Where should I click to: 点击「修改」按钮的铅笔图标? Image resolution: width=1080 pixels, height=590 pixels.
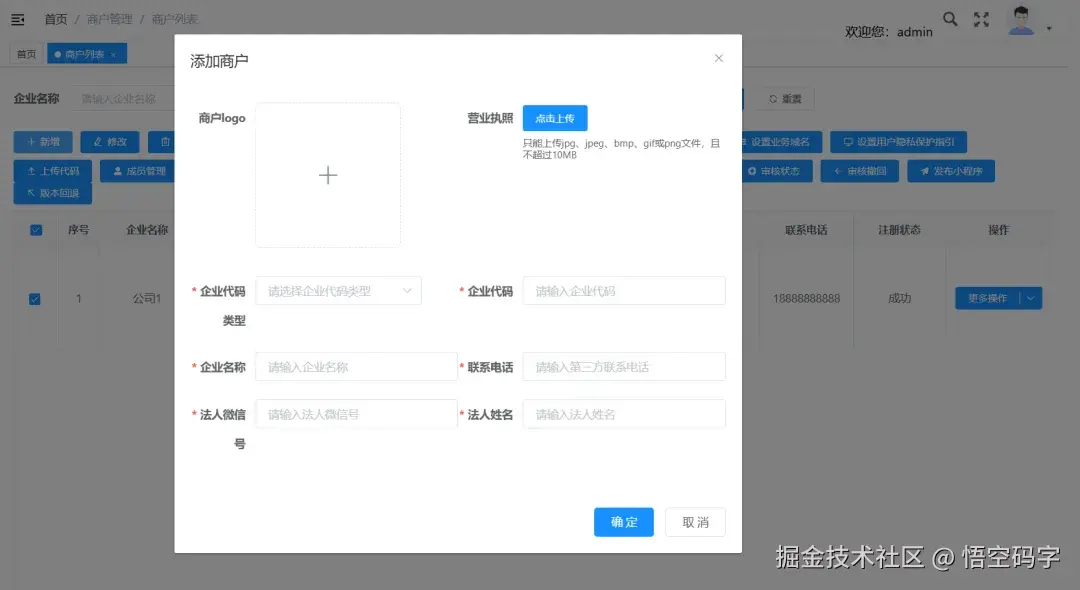coord(95,141)
